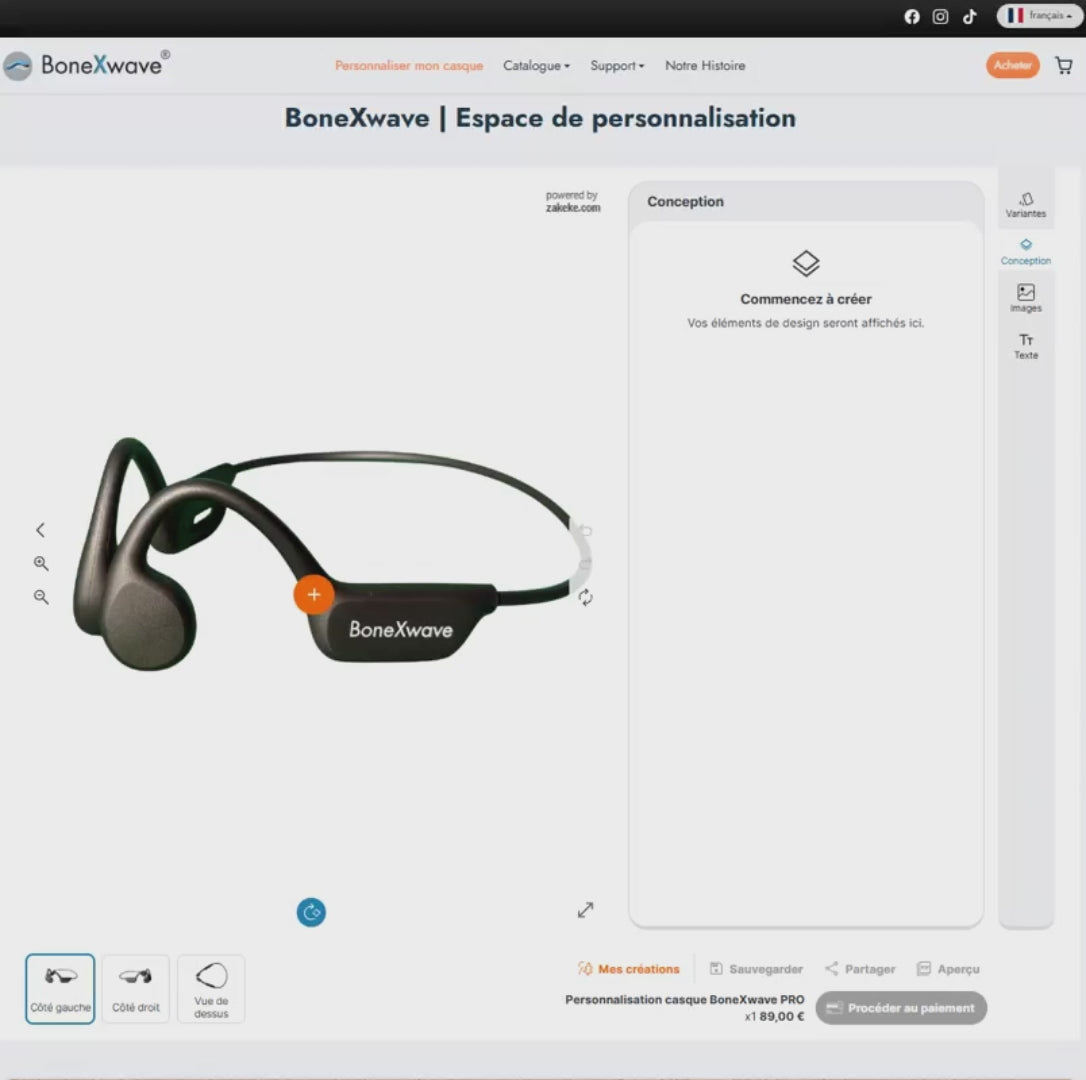Open the Texte tool tab
Screen dimensions: 1086x1080
(1026, 346)
